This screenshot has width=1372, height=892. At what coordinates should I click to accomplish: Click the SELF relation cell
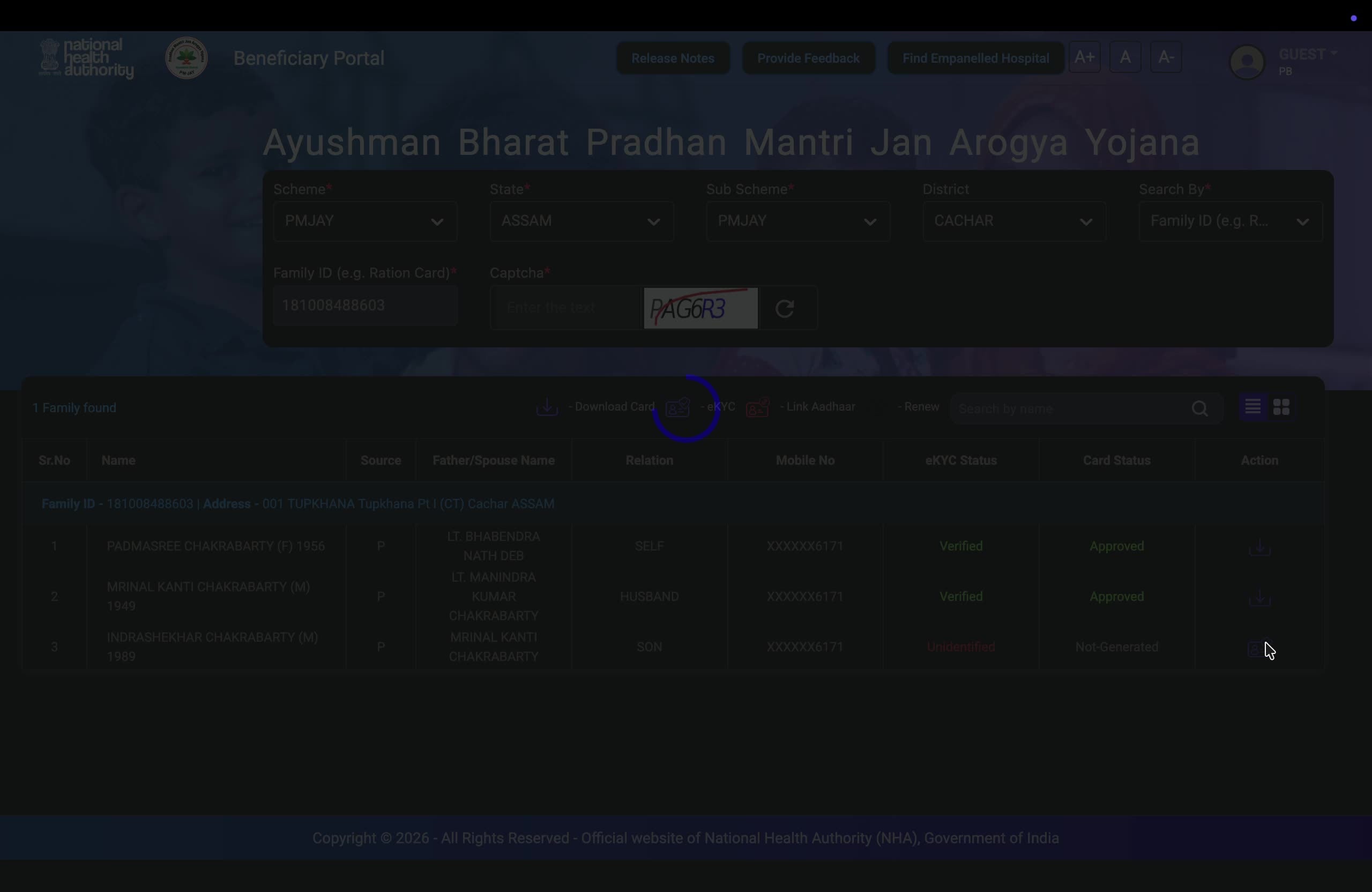click(649, 546)
